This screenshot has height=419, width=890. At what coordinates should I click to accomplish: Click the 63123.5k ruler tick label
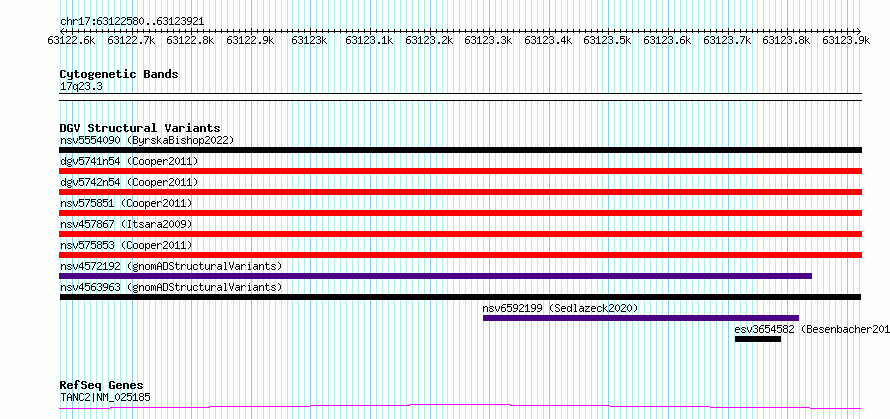608,40
